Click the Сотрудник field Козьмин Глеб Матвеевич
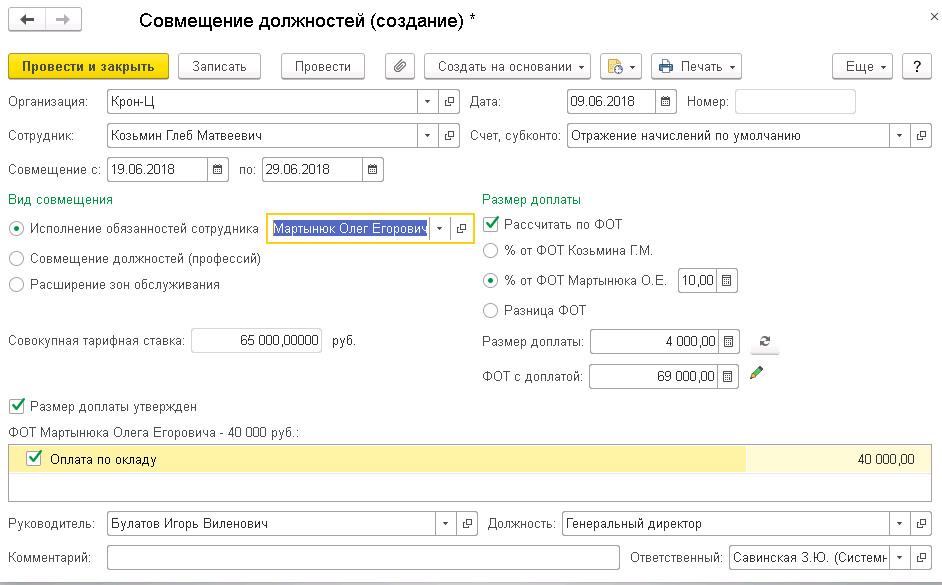The width and height of the screenshot is (942, 585). tap(262, 136)
